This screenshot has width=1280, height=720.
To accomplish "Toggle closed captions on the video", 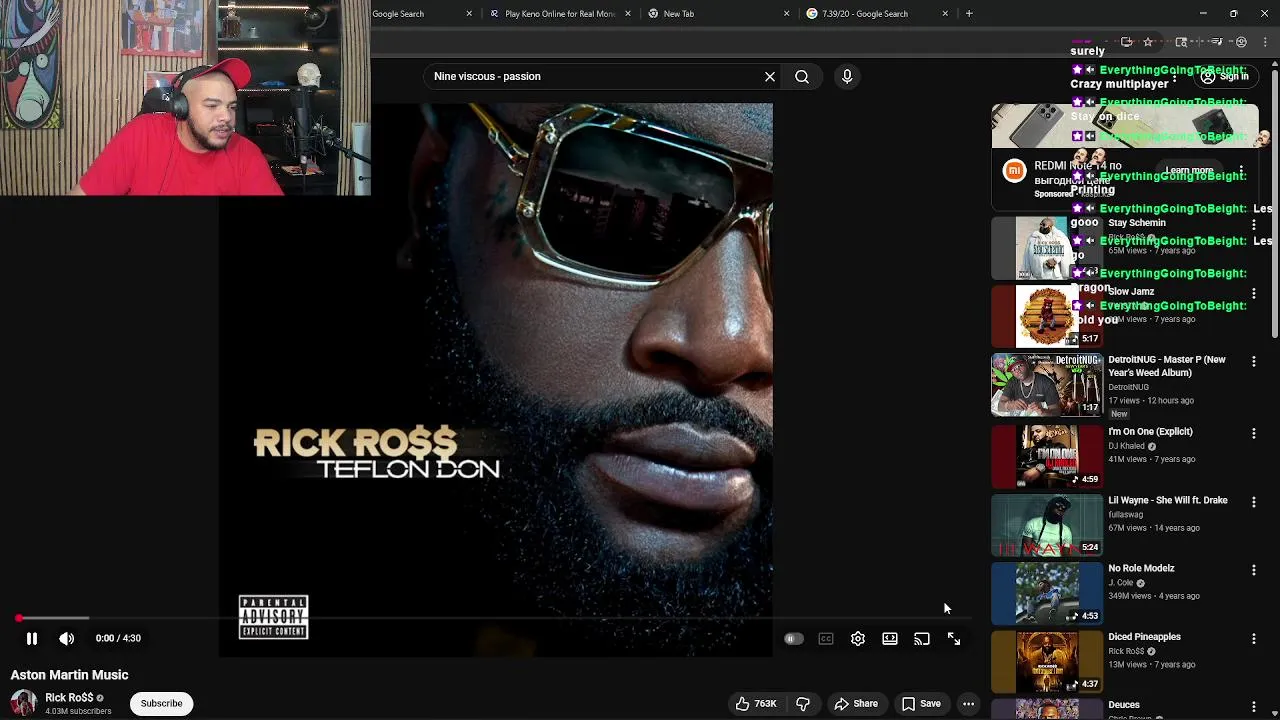I will coord(826,639).
